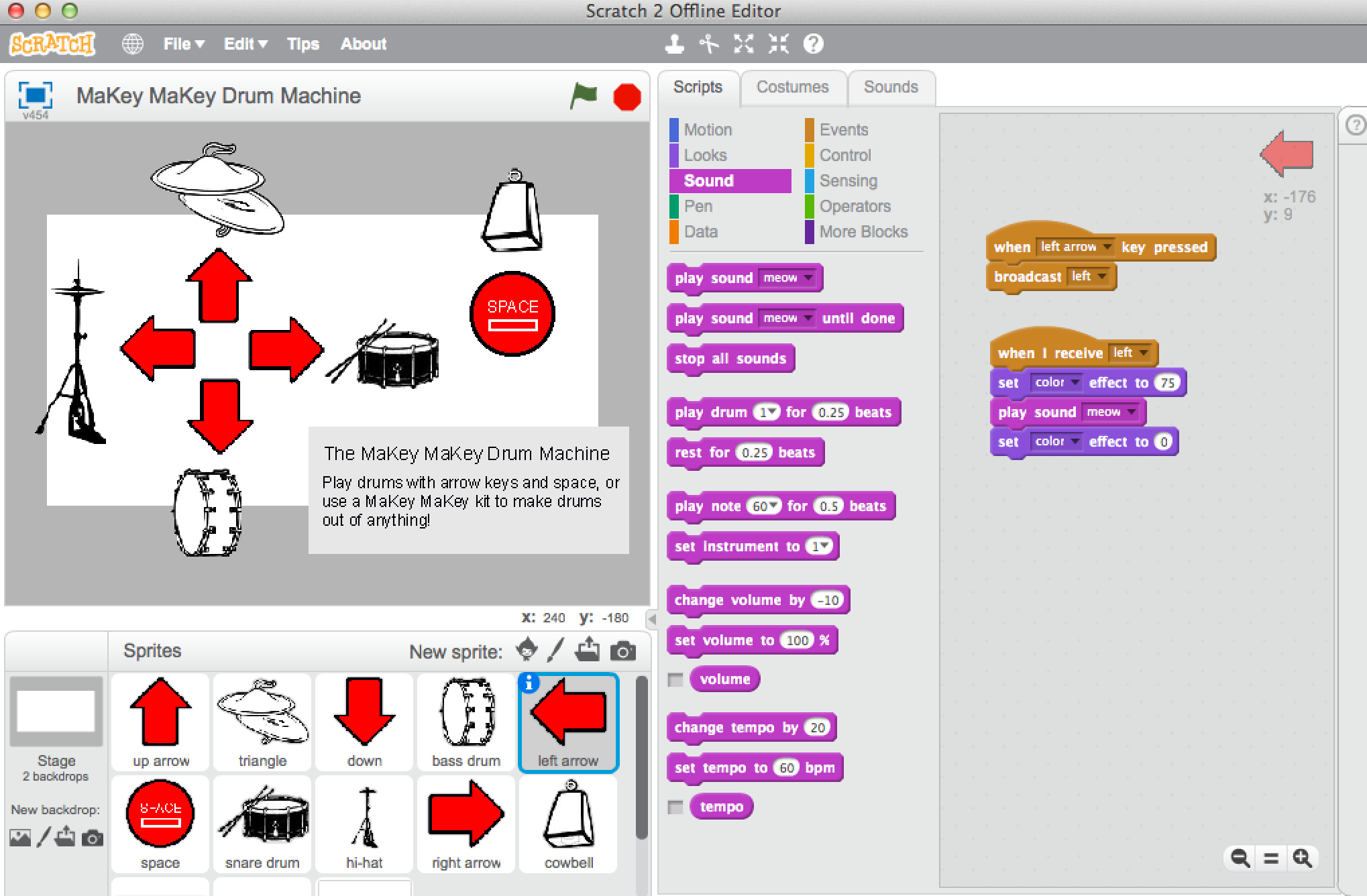
Task: Click the zoom in magnifier in the scripts area
Action: [x=1301, y=858]
